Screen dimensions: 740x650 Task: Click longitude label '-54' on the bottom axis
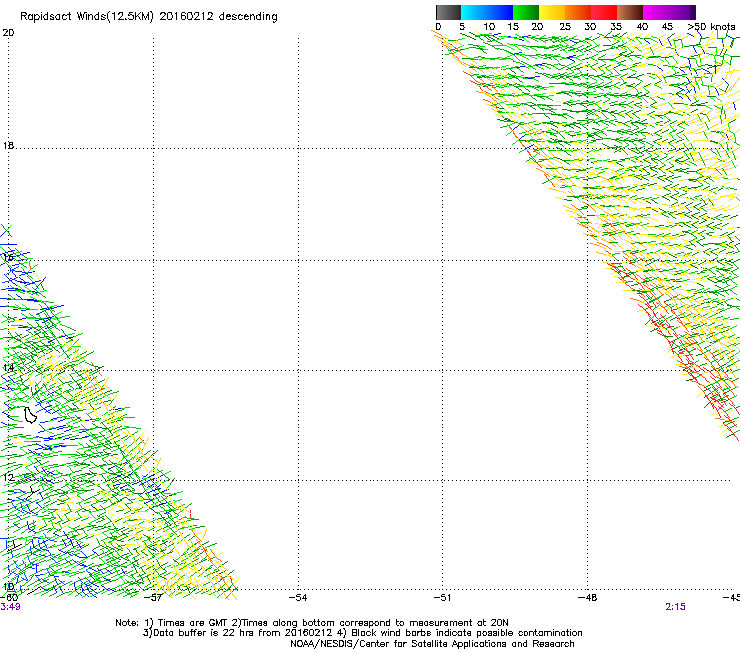pos(298,598)
